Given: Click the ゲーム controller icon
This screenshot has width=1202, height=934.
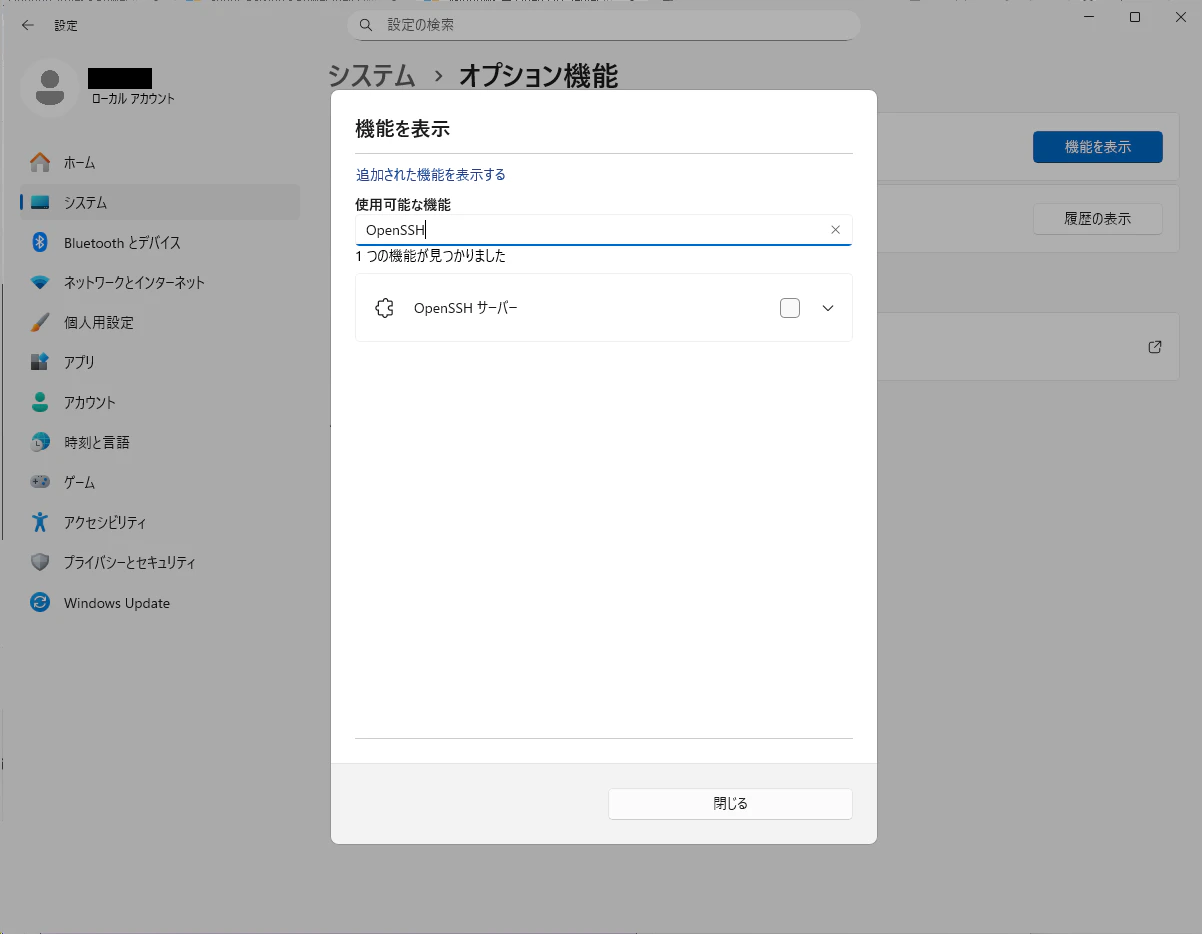Looking at the screenshot, I should tap(40, 482).
